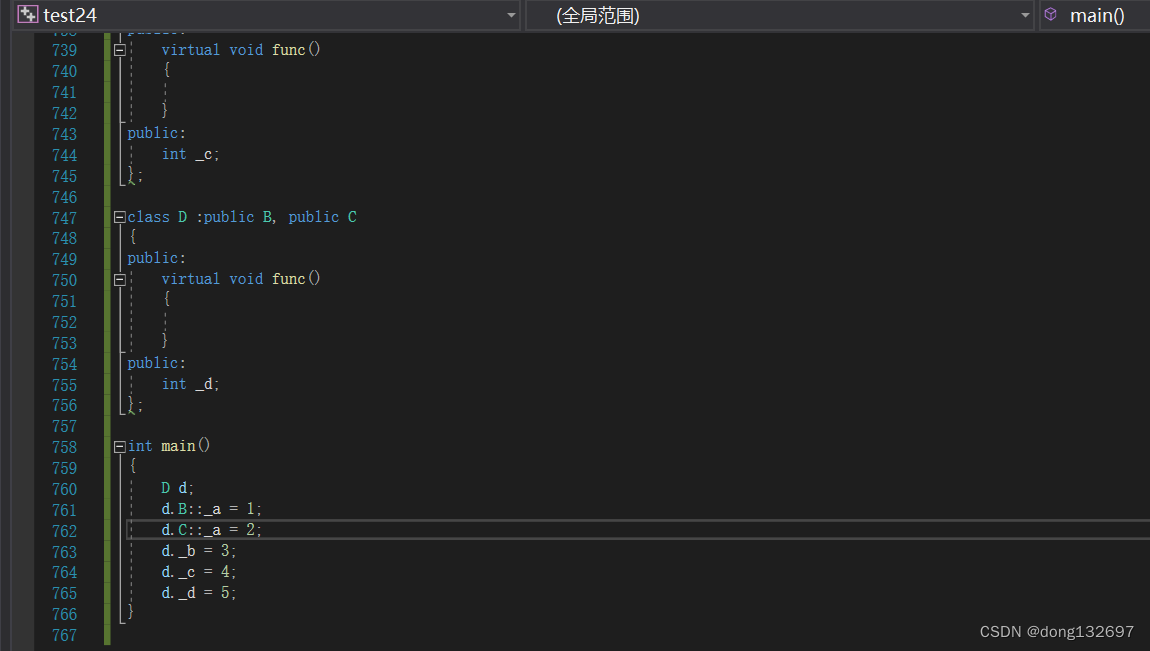The image size is (1150, 651).
Task: Open the main() member dropdown
Action: point(1097,15)
